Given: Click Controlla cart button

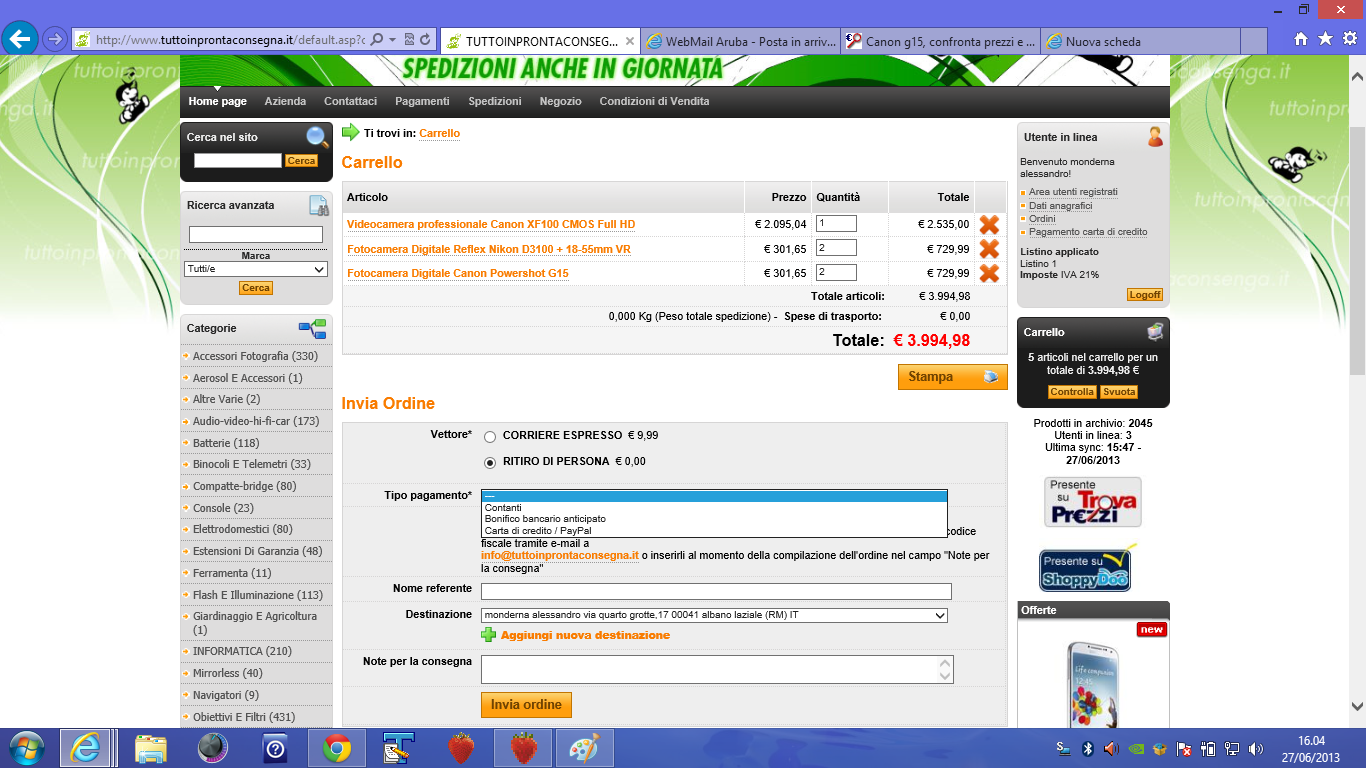Looking at the screenshot, I should (1072, 392).
